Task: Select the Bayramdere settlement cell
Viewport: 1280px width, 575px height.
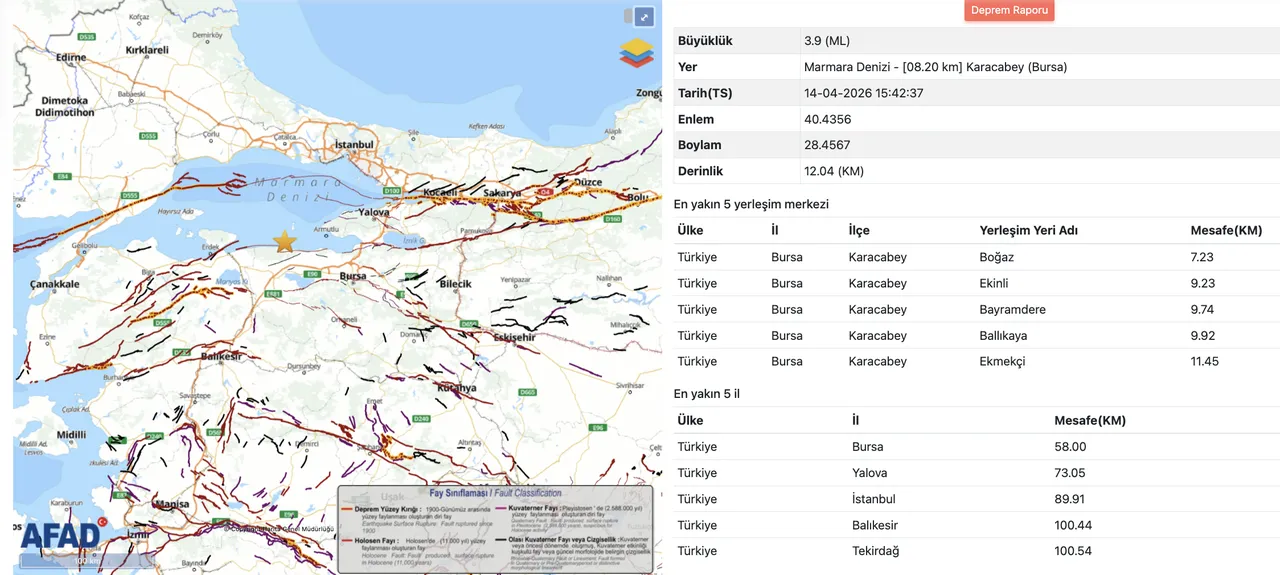Action: (x=1013, y=309)
